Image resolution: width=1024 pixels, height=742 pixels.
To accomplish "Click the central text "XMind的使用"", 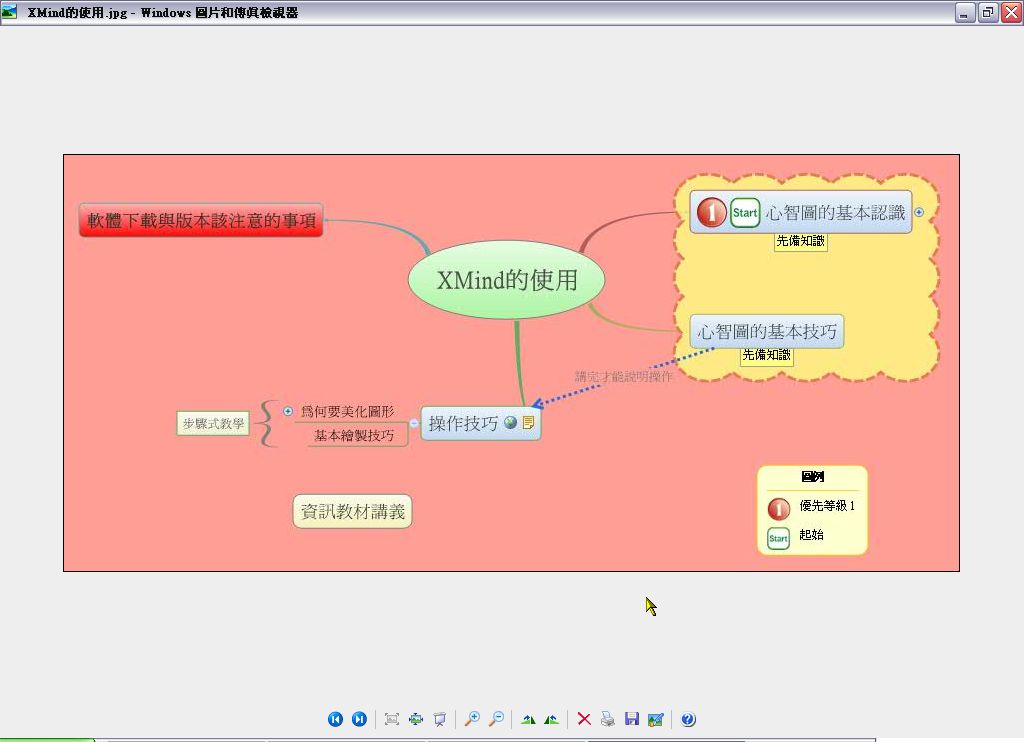I will tap(507, 280).
